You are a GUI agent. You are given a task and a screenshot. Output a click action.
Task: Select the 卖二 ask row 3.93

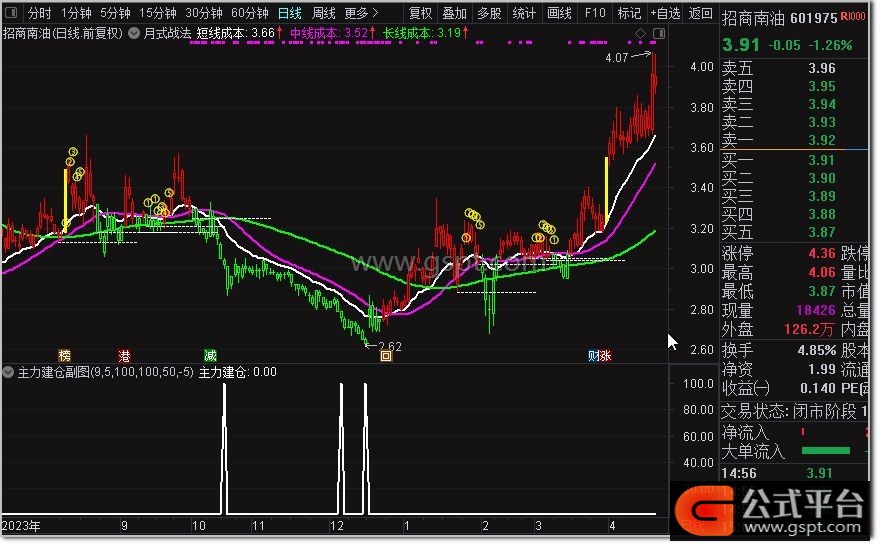(794, 122)
